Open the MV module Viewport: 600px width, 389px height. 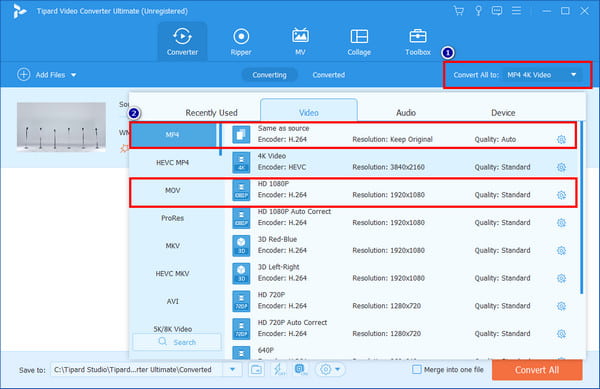[300, 42]
